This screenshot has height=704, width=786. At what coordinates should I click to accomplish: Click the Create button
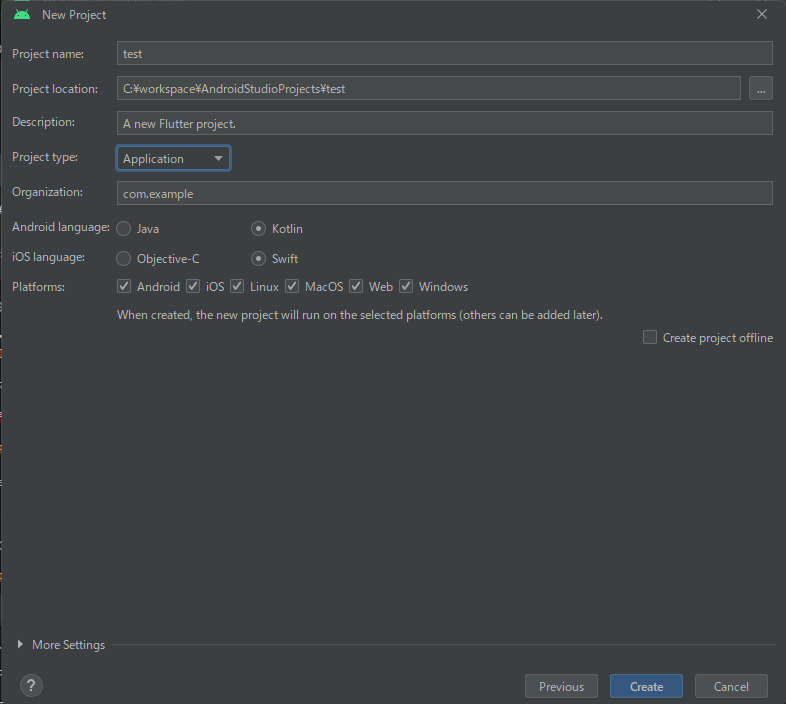tap(646, 686)
